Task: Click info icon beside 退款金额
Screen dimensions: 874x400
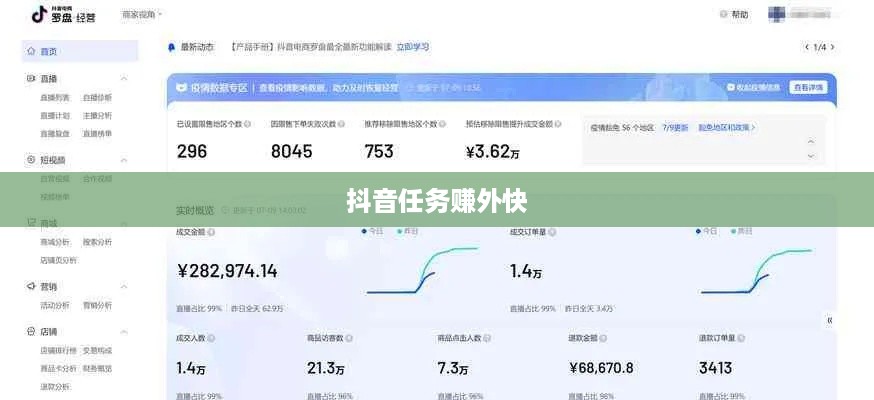Action: 603,338
